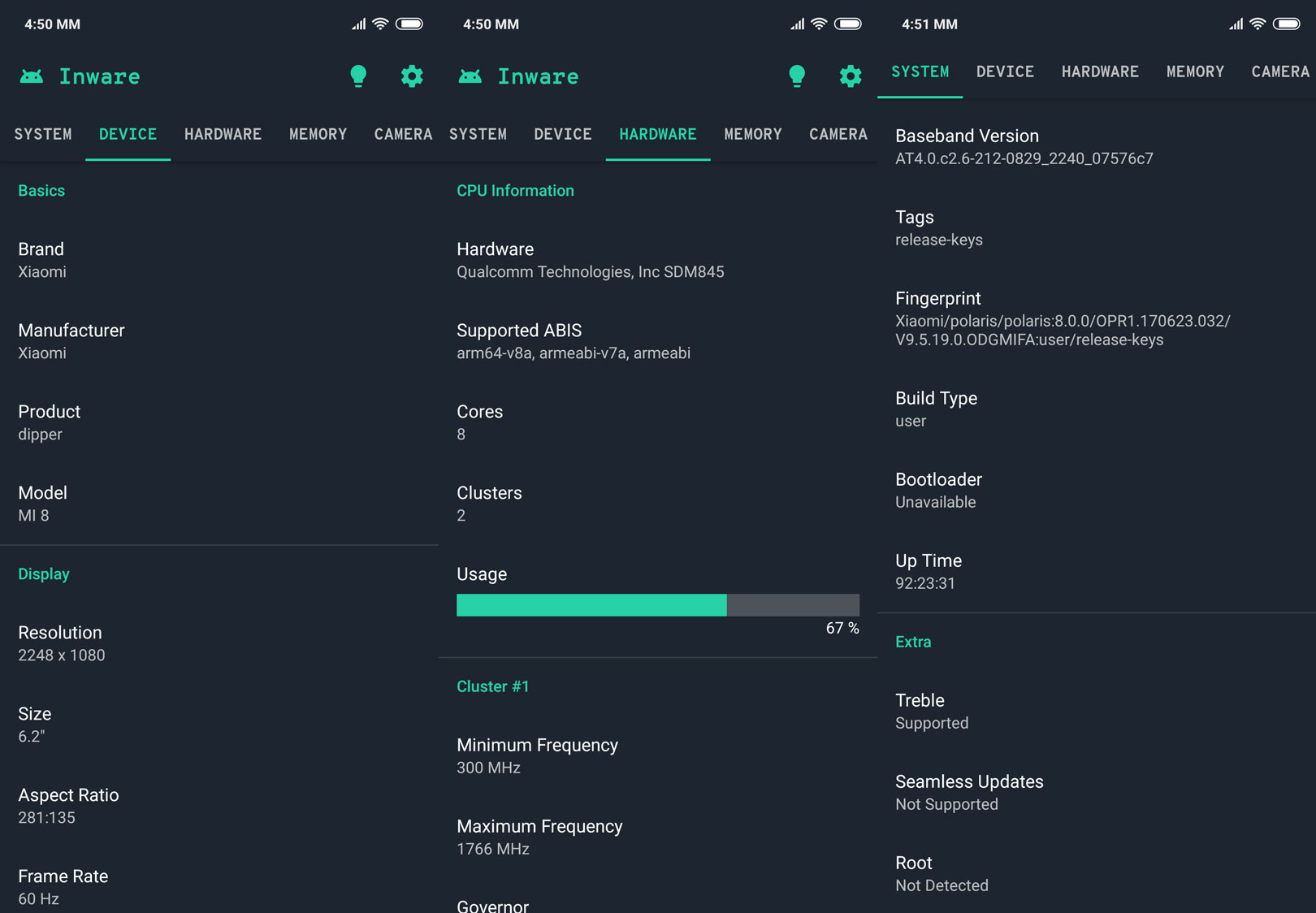1316x913 pixels.
Task: Open the CAMERA tab on the Device screen
Action: [403, 134]
